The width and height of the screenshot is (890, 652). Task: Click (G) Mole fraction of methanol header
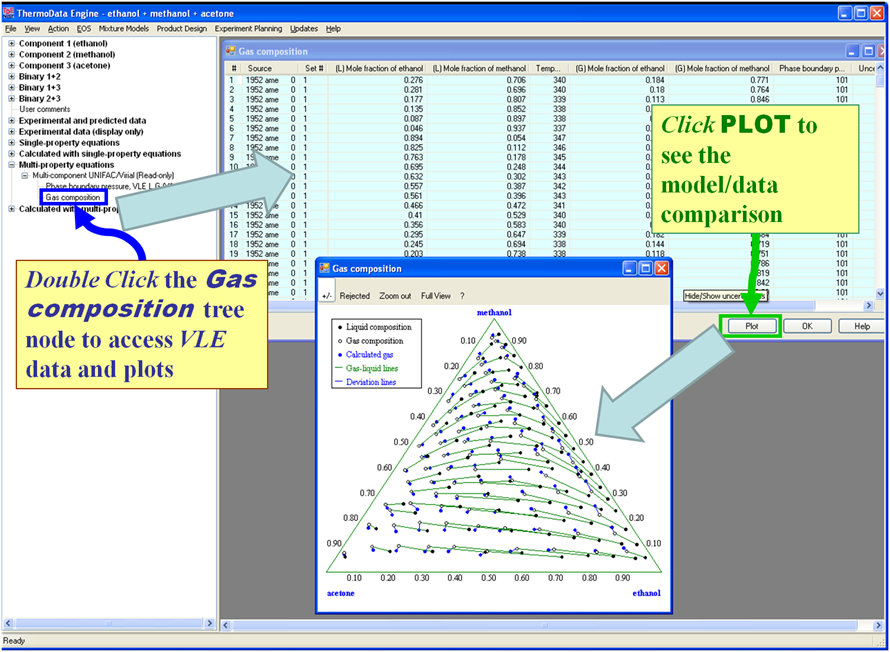coord(721,68)
